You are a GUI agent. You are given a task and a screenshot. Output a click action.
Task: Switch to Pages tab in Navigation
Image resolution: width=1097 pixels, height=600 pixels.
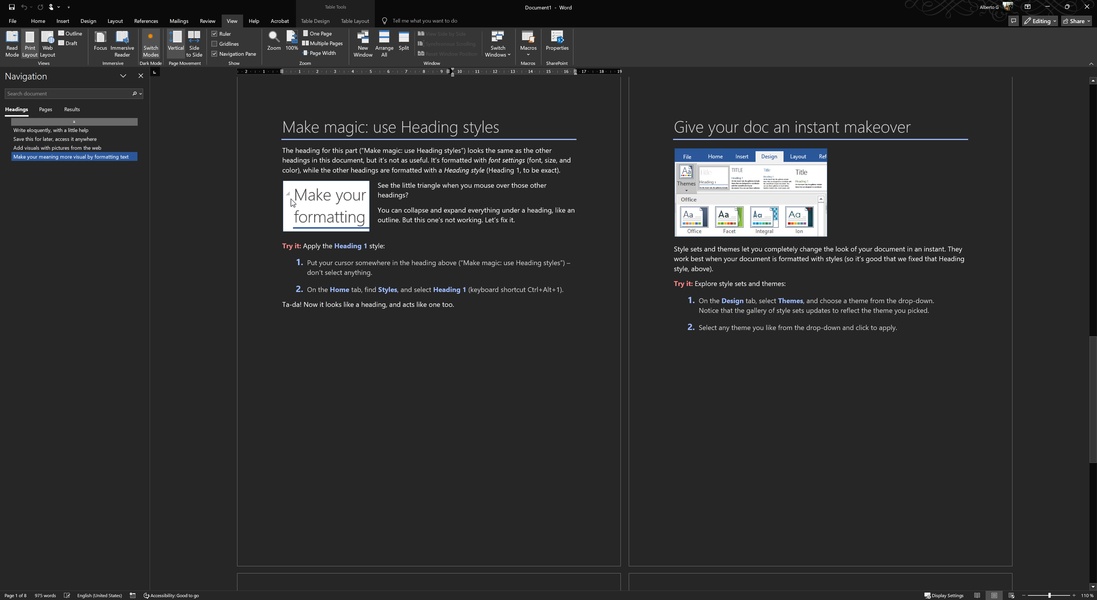click(45, 109)
